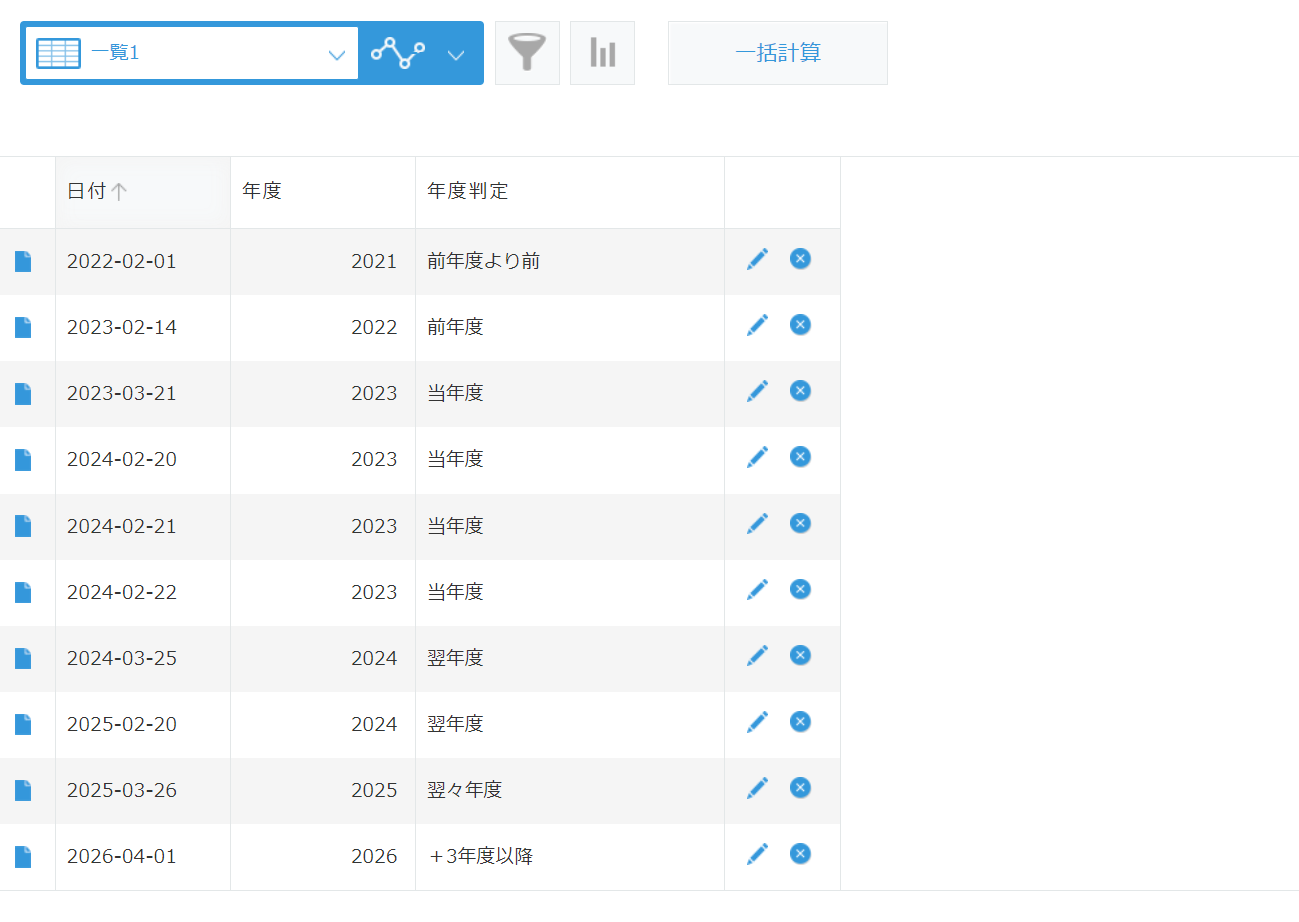Click the 一括計算 button
Screen dimensions: 1299x922
coord(778,53)
